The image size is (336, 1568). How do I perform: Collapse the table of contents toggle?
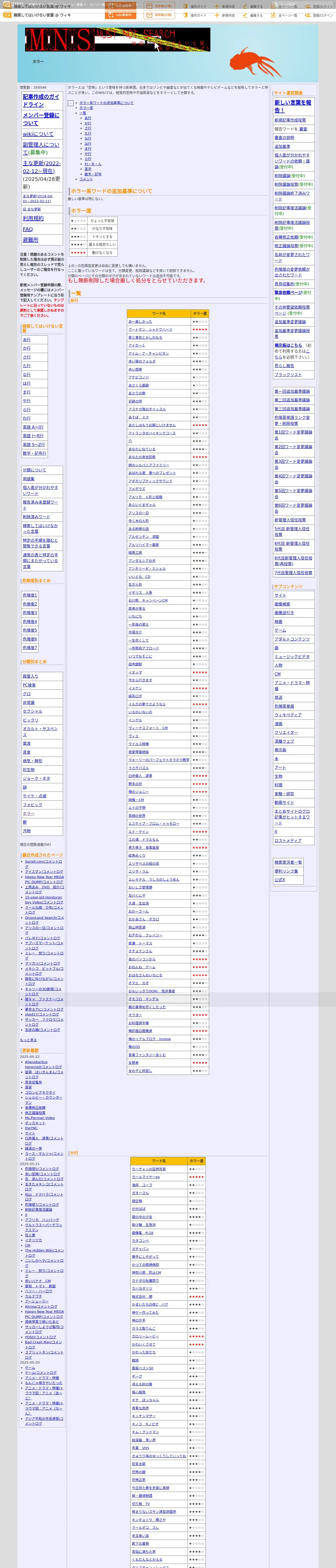(x=71, y=103)
